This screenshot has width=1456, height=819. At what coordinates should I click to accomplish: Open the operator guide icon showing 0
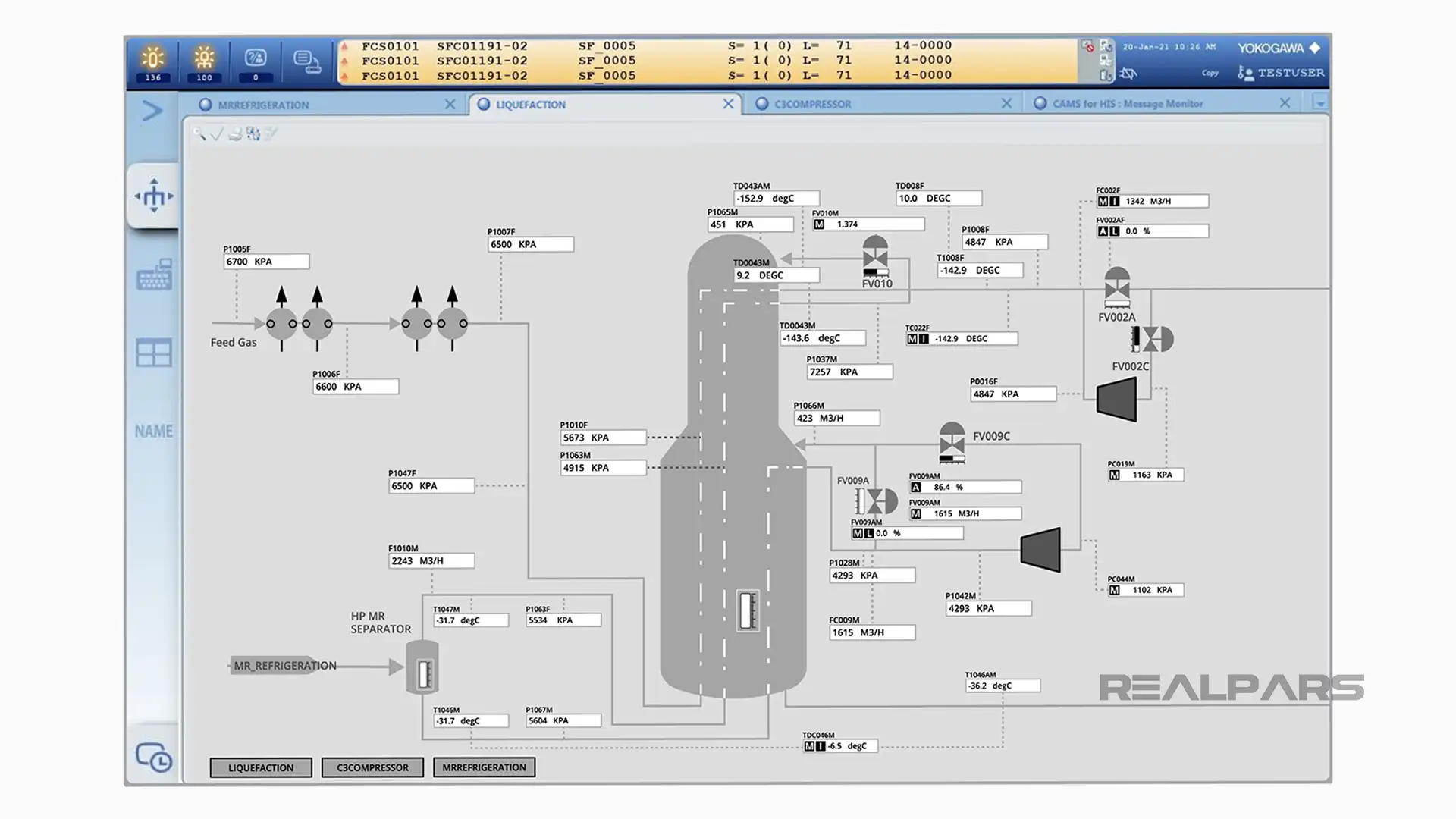pos(255,57)
